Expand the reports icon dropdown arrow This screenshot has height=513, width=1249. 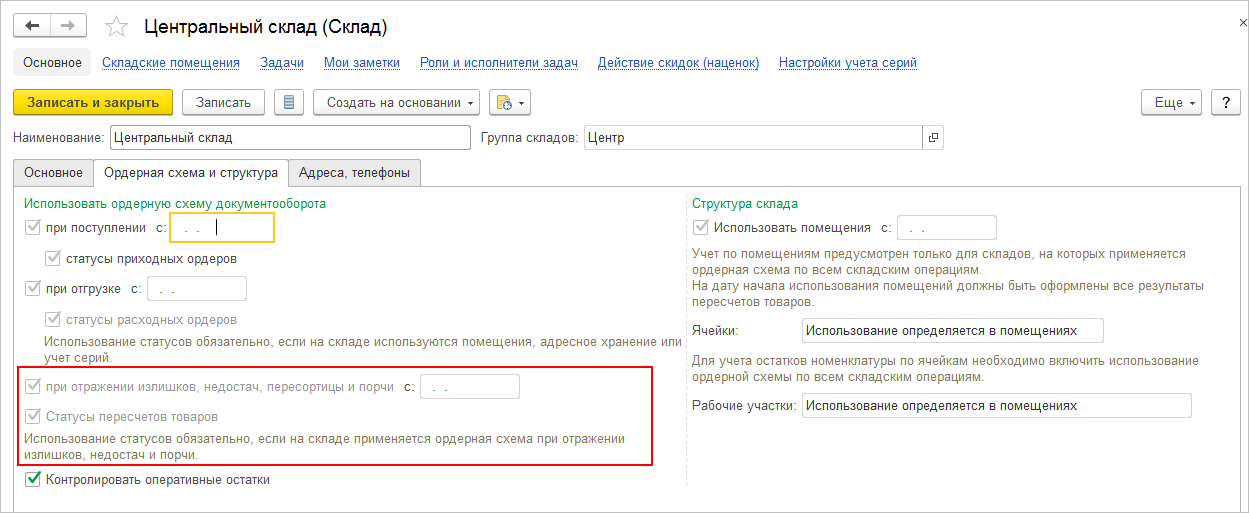pos(522,102)
